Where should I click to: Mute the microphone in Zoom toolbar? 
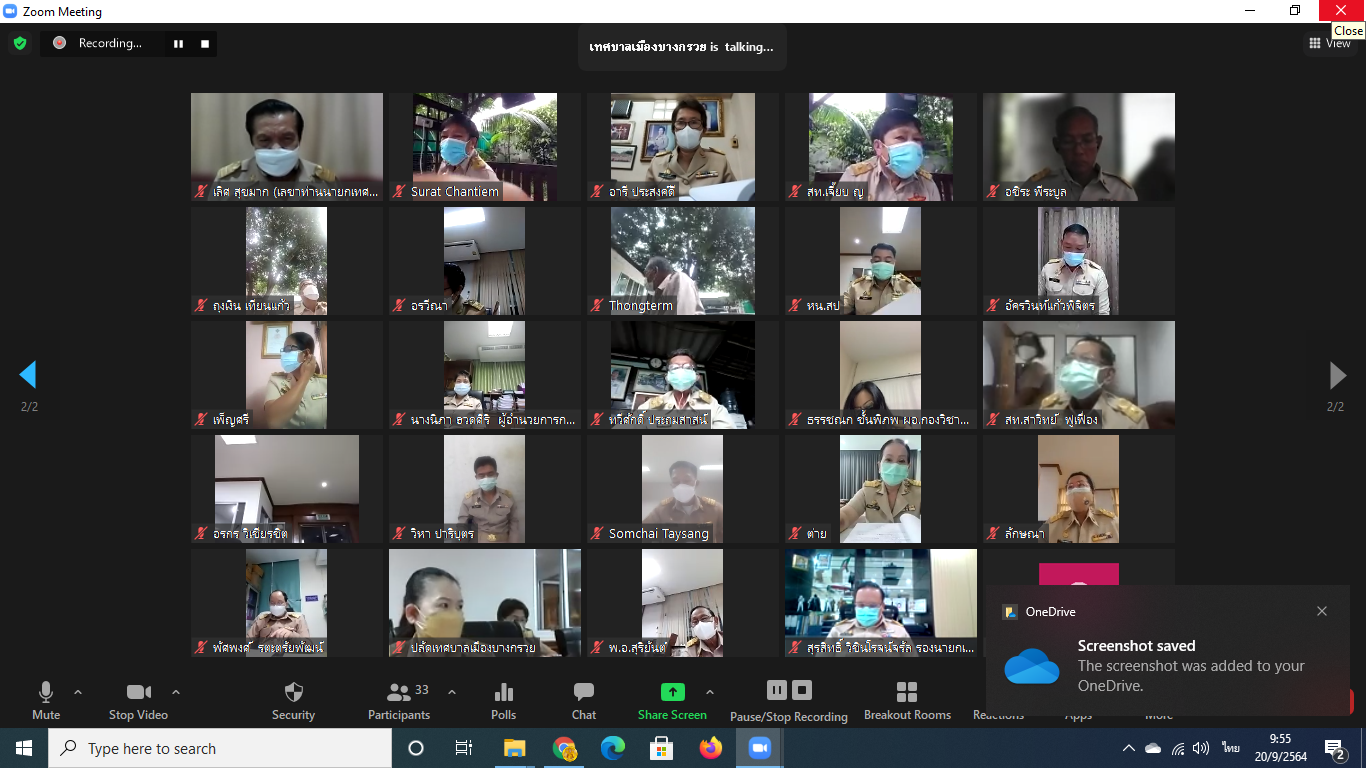(x=45, y=701)
